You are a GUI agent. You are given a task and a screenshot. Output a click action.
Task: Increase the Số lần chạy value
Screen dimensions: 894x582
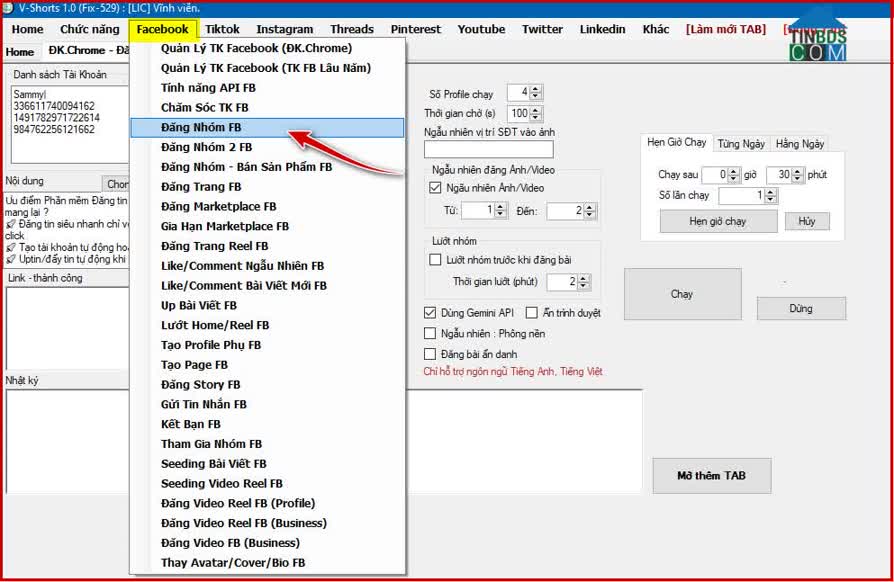(771, 193)
